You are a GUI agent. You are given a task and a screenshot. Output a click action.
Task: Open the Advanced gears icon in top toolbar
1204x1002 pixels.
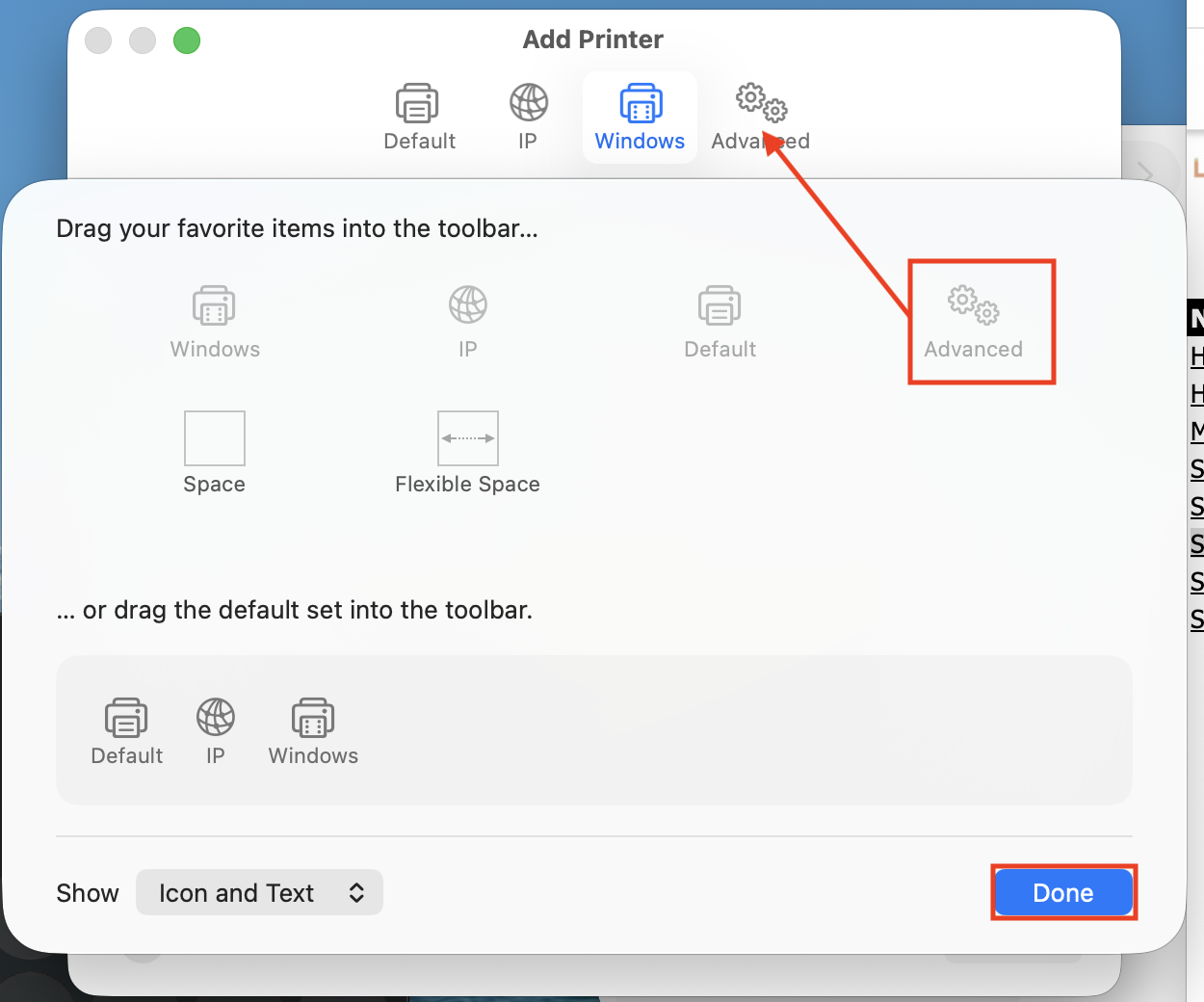click(760, 116)
